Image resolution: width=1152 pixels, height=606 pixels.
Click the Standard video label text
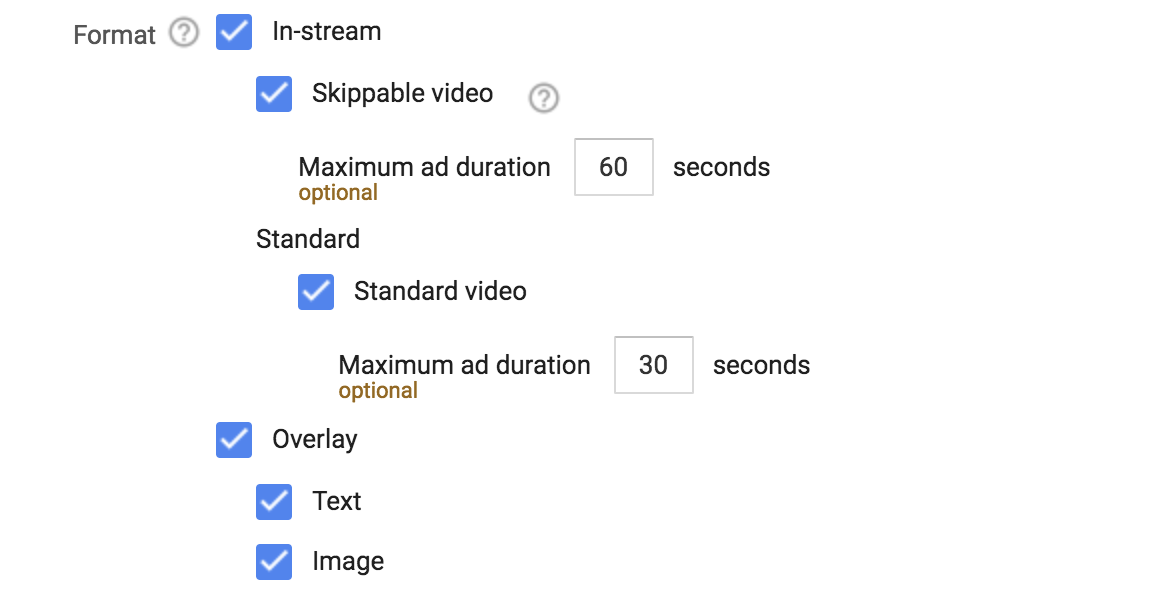point(441,291)
